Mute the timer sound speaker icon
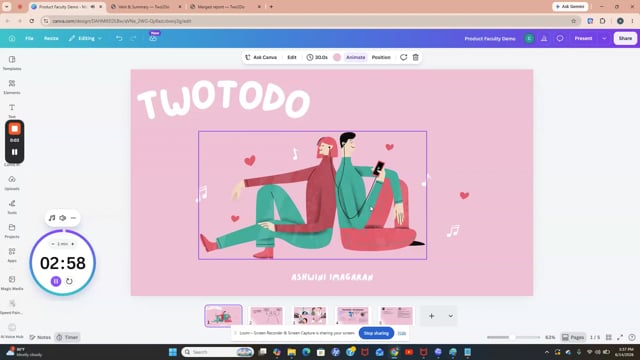This screenshot has height=360, width=640. (x=62, y=218)
